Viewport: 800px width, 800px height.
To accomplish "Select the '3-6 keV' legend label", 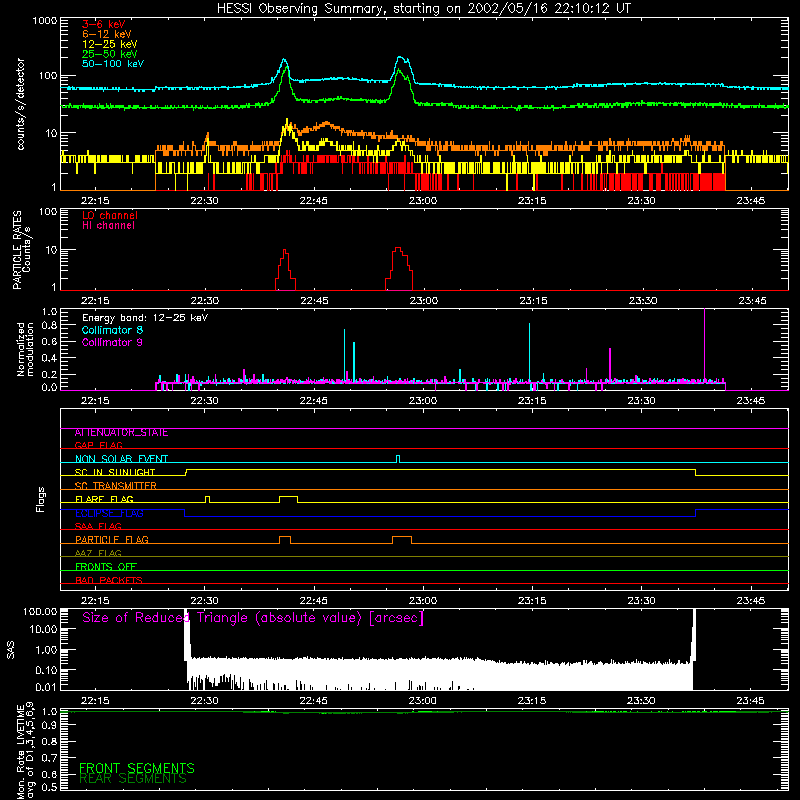I will 104,24.
